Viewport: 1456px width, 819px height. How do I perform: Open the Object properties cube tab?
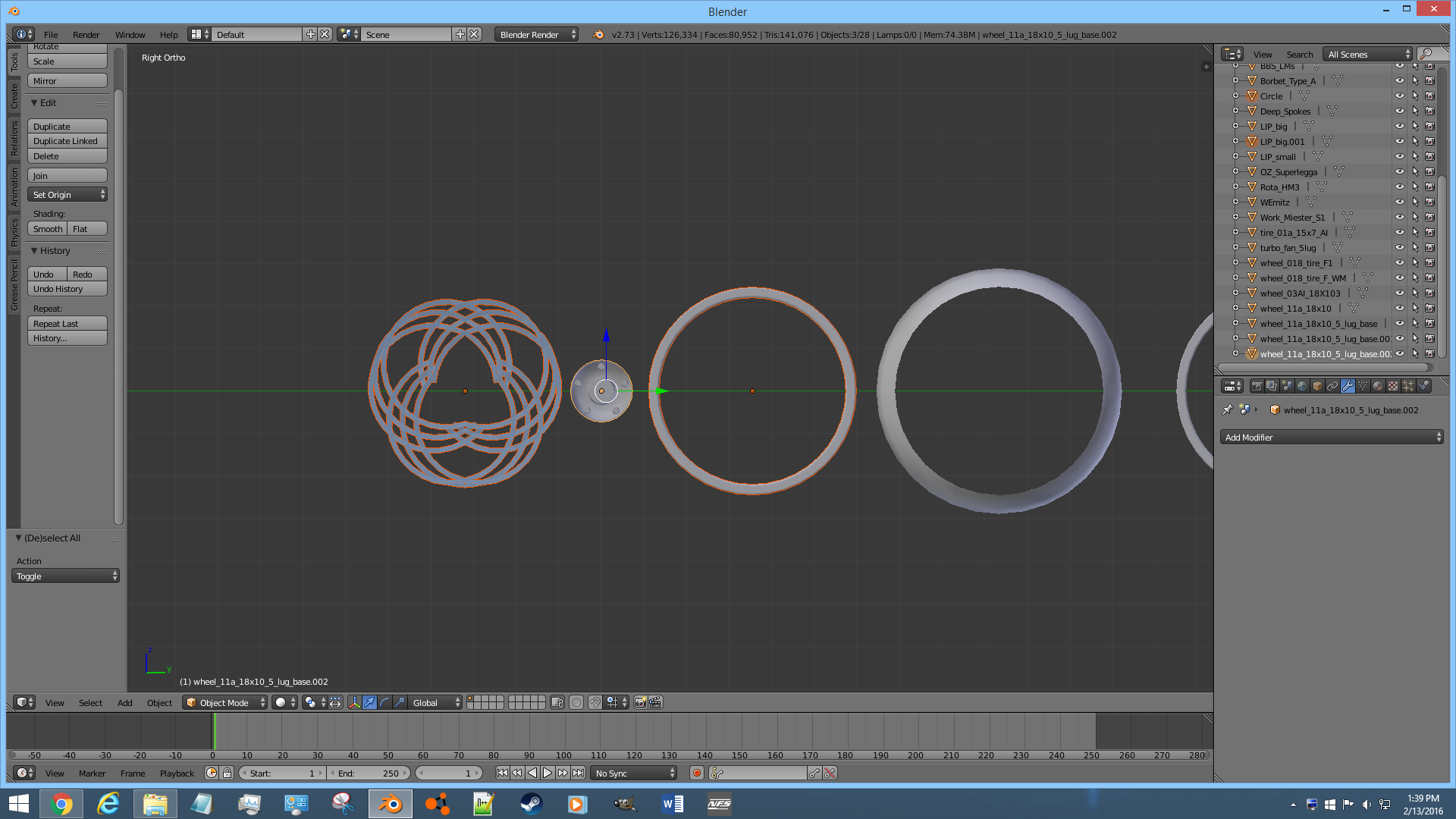[x=1318, y=386]
